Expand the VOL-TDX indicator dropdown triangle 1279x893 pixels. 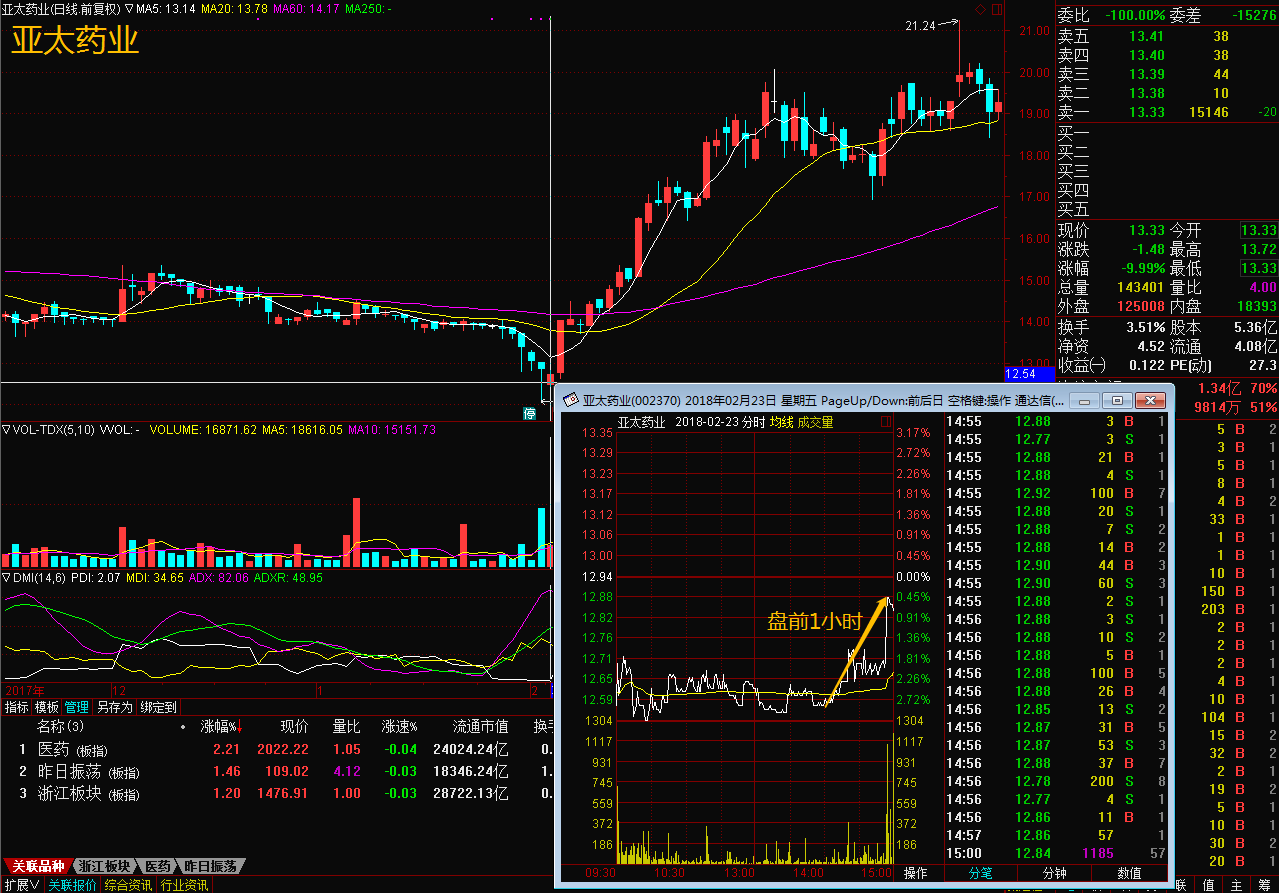pyautogui.click(x=6, y=430)
